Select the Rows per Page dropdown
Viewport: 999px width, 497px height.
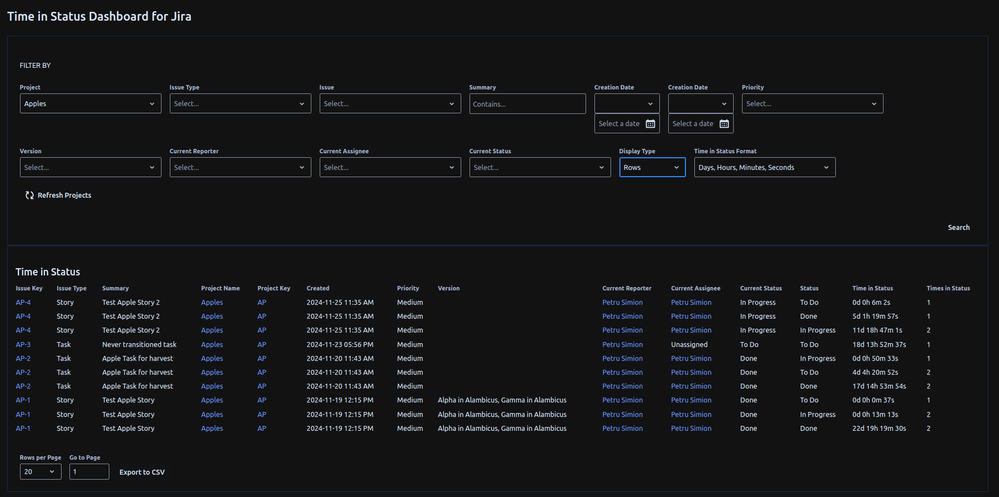40,472
